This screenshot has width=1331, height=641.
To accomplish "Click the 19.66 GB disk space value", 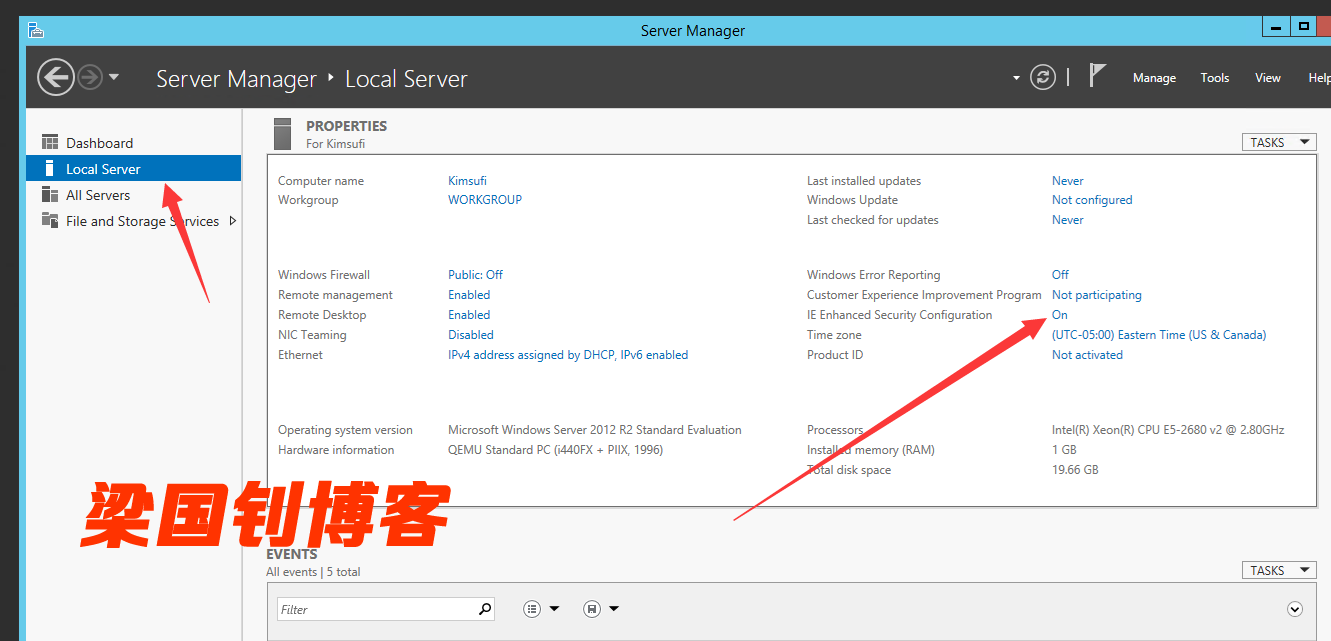I will 1075,470.
